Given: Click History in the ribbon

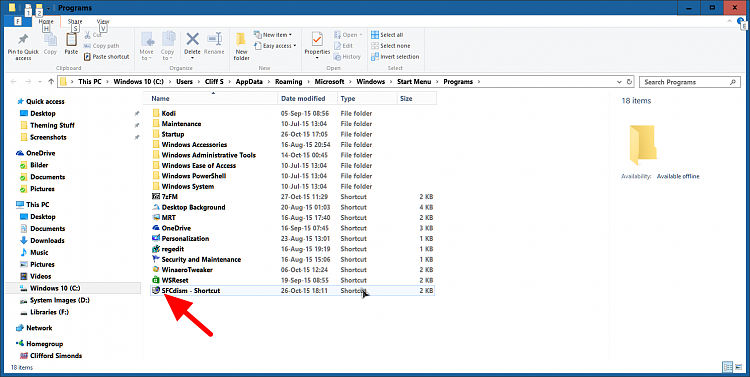Looking at the screenshot, I should 347,56.
